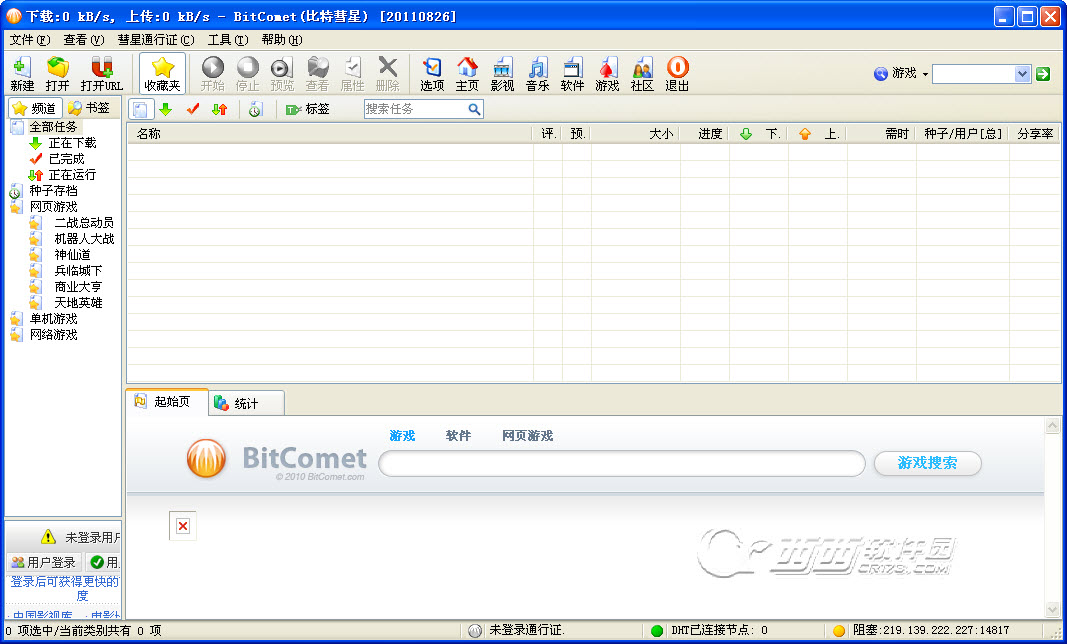Click the 游戏搜索 button
This screenshot has height=644, width=1067.
[x=928, y=463]
